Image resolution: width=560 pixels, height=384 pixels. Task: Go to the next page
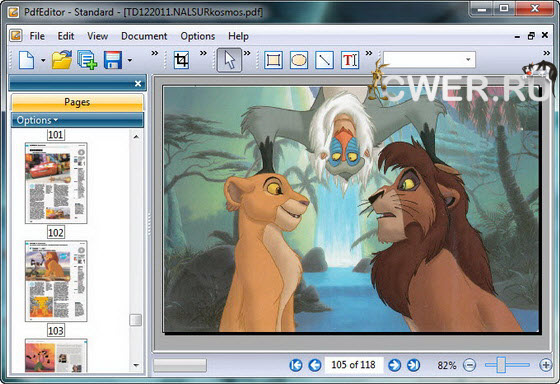[x=394, y=365]
